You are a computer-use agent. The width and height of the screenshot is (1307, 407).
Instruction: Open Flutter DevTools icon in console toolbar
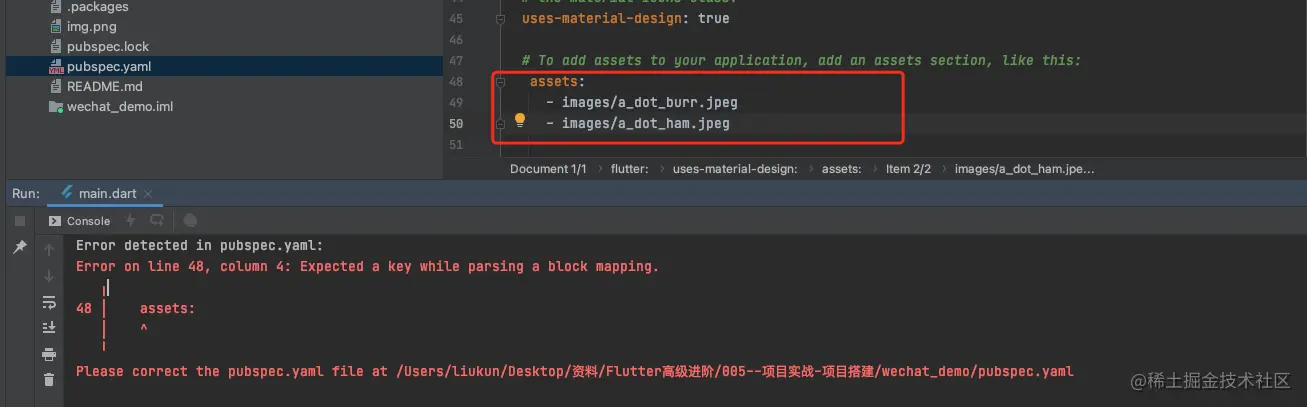190,220
